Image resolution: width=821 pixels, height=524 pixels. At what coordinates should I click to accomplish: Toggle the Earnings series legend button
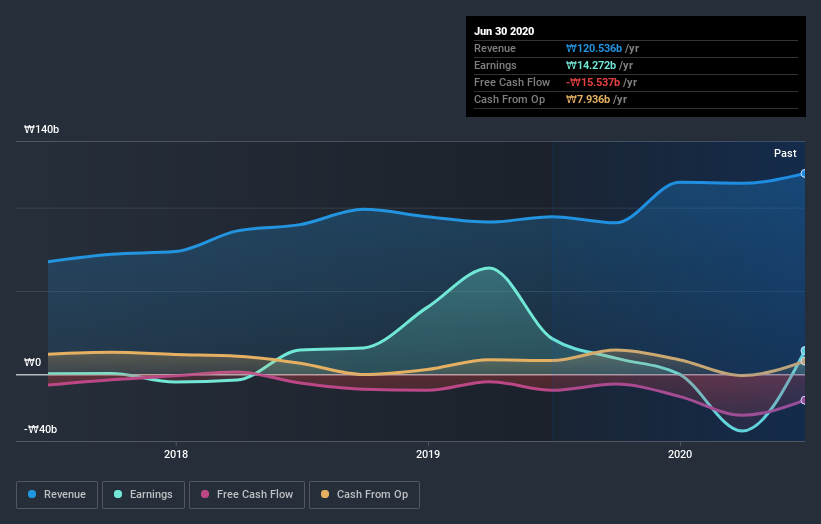143,495
